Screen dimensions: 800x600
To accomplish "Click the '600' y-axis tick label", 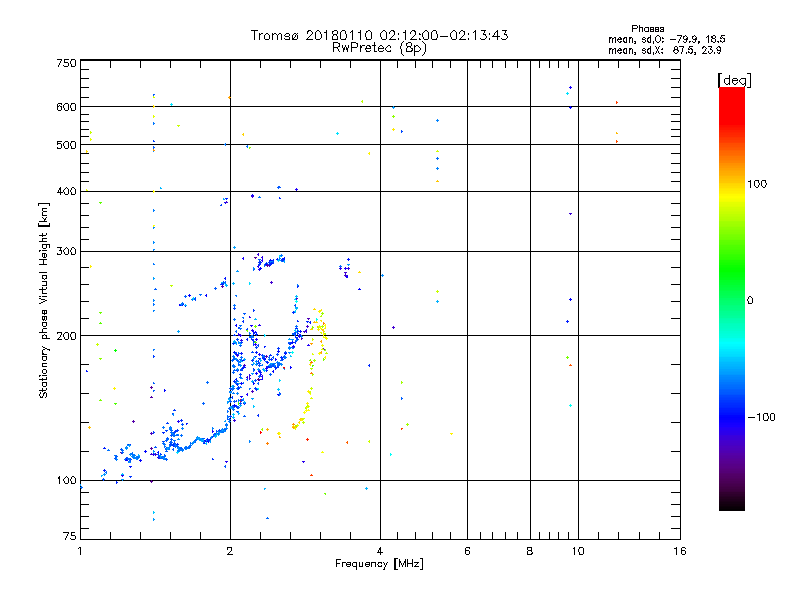I will pyautogui.click(x=66, y=107).
